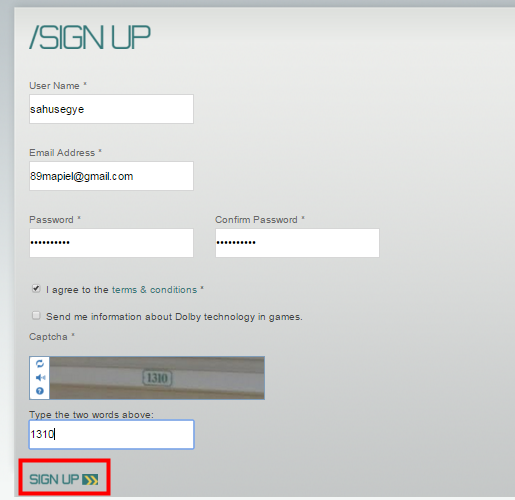Enable Dolby technology information emails checkbox
This screenshot has height=500, width=515.
(36, 315)
